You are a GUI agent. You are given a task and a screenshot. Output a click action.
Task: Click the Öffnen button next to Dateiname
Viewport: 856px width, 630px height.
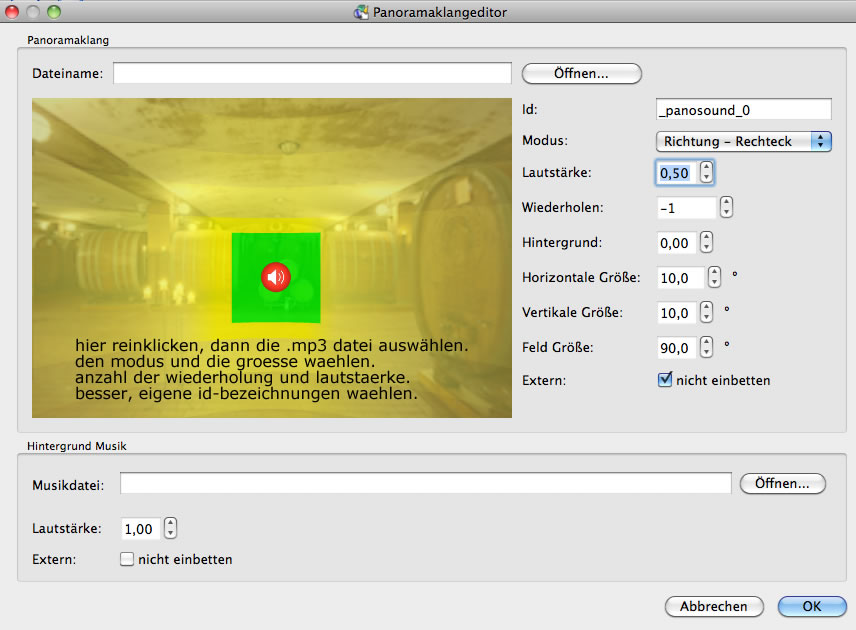(x=581, y=73)
